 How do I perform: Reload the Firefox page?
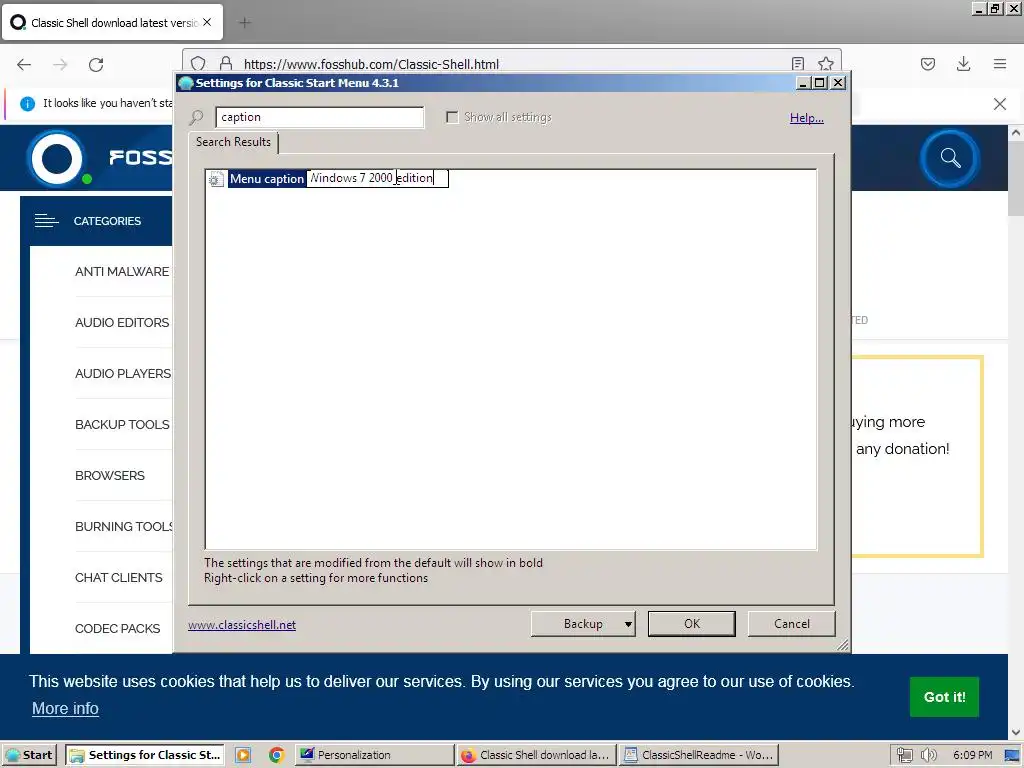[x=96, y=64]
